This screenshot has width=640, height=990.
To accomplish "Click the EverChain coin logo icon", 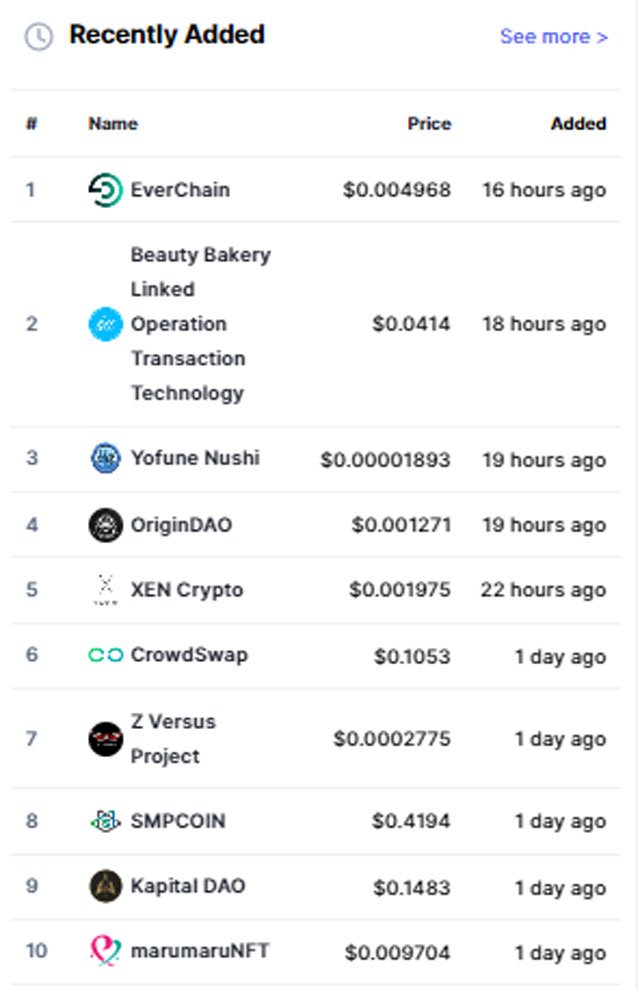I will [x=105, y=190].
